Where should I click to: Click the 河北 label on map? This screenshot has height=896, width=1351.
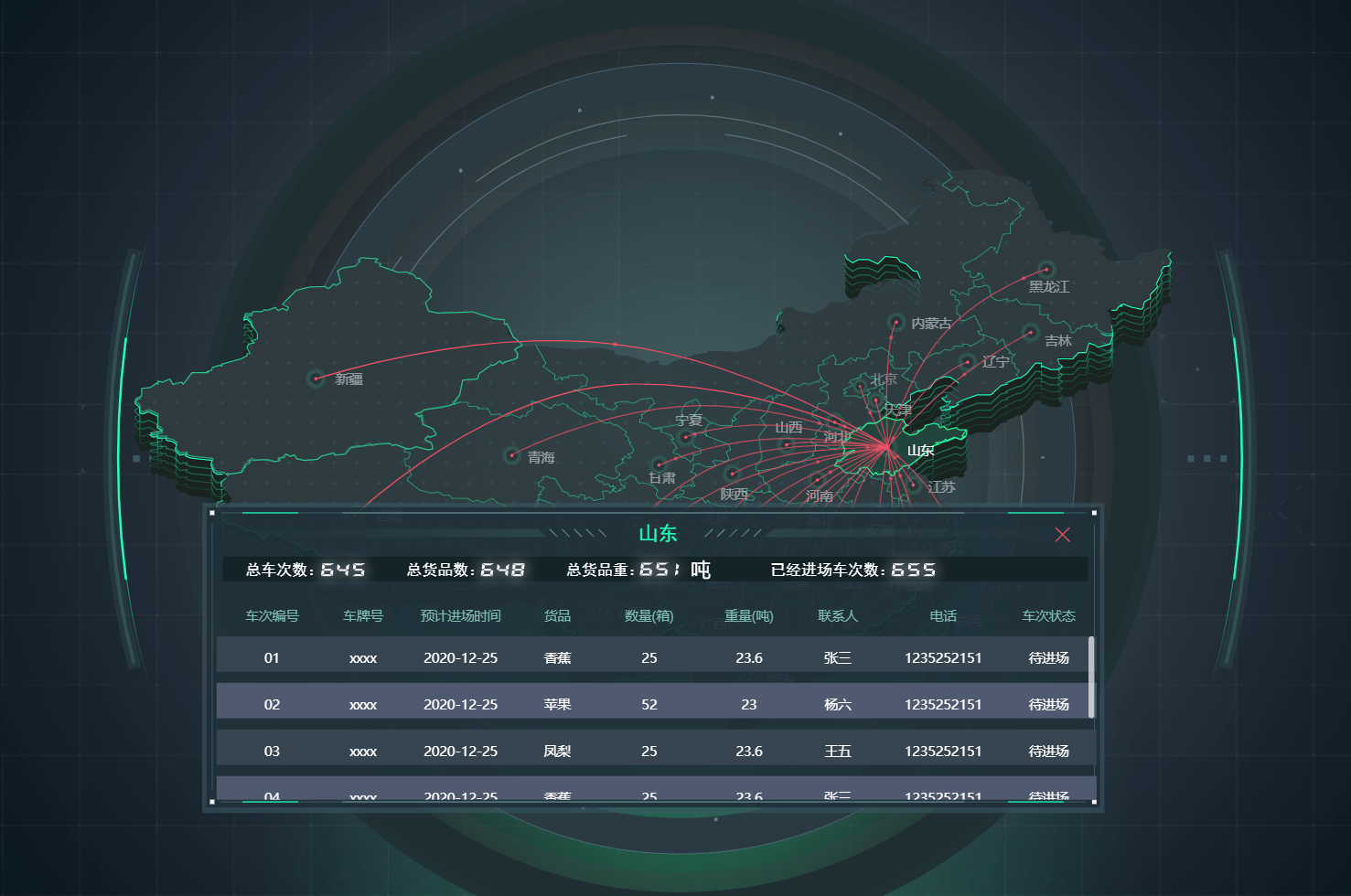[x=837, y=436]
